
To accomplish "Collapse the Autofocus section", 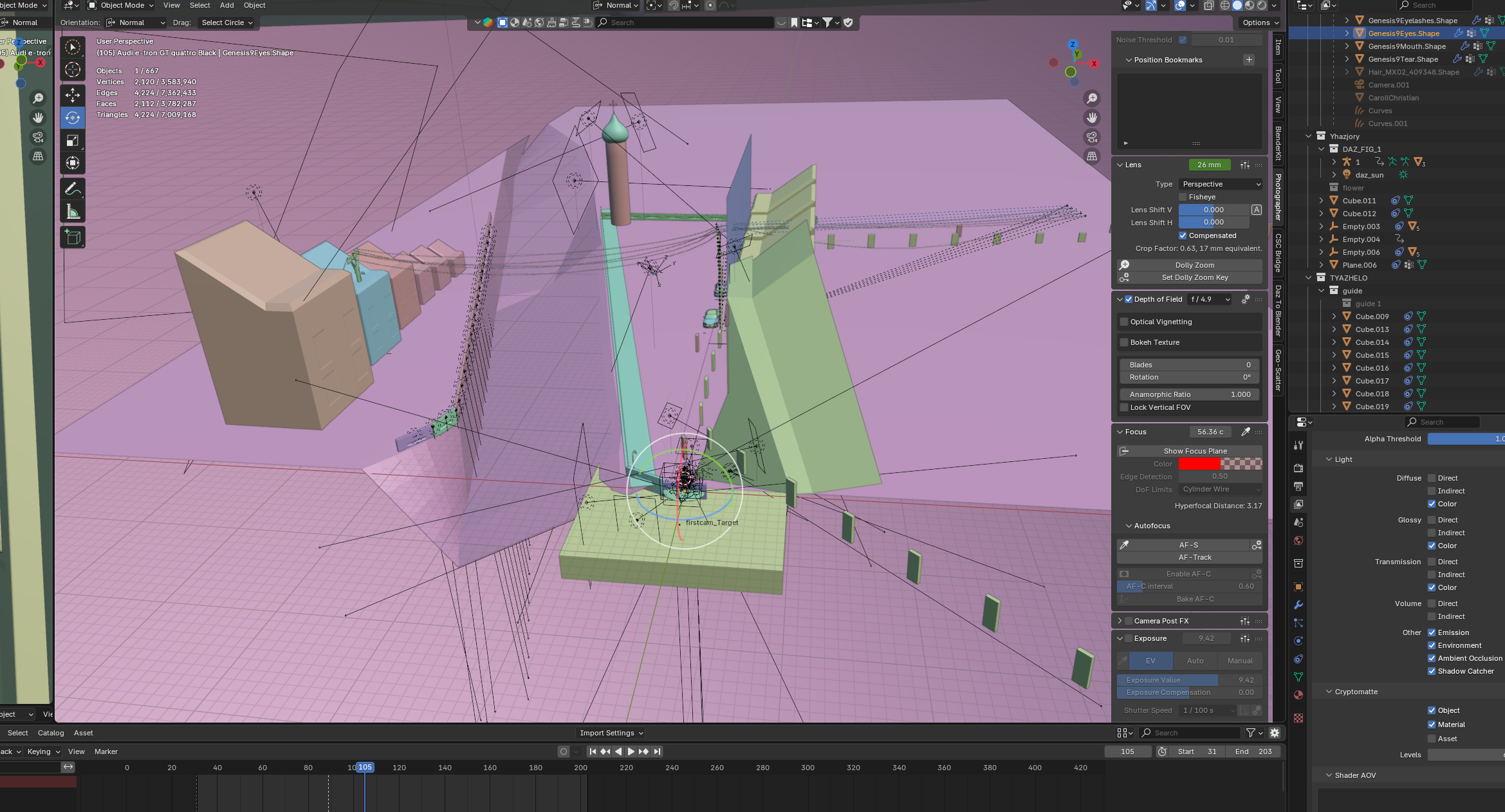I will tap(1129, 526).
